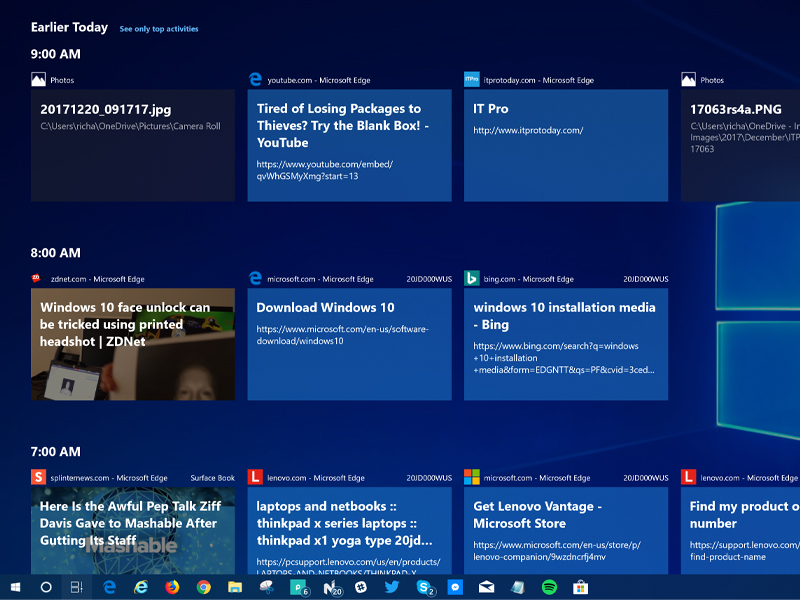This screenshot has width=800, height=600.
Task: Launch Firefox from the taskbar
Action: 171,587
